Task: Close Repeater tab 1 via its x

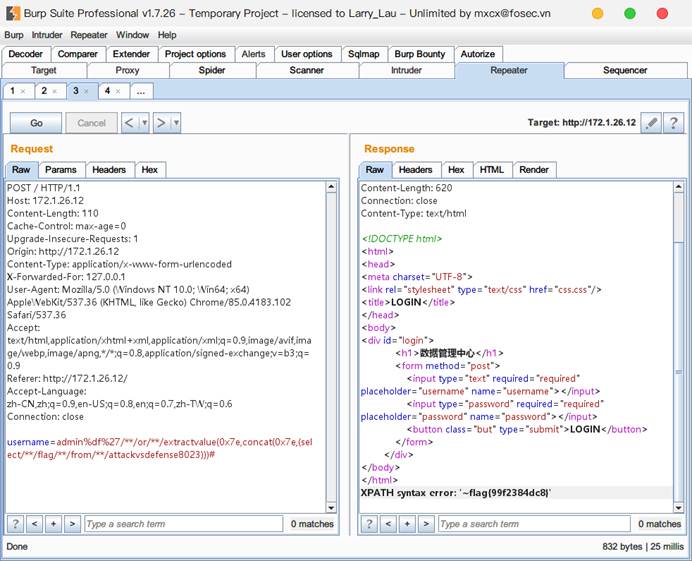Action: [23, 91]
